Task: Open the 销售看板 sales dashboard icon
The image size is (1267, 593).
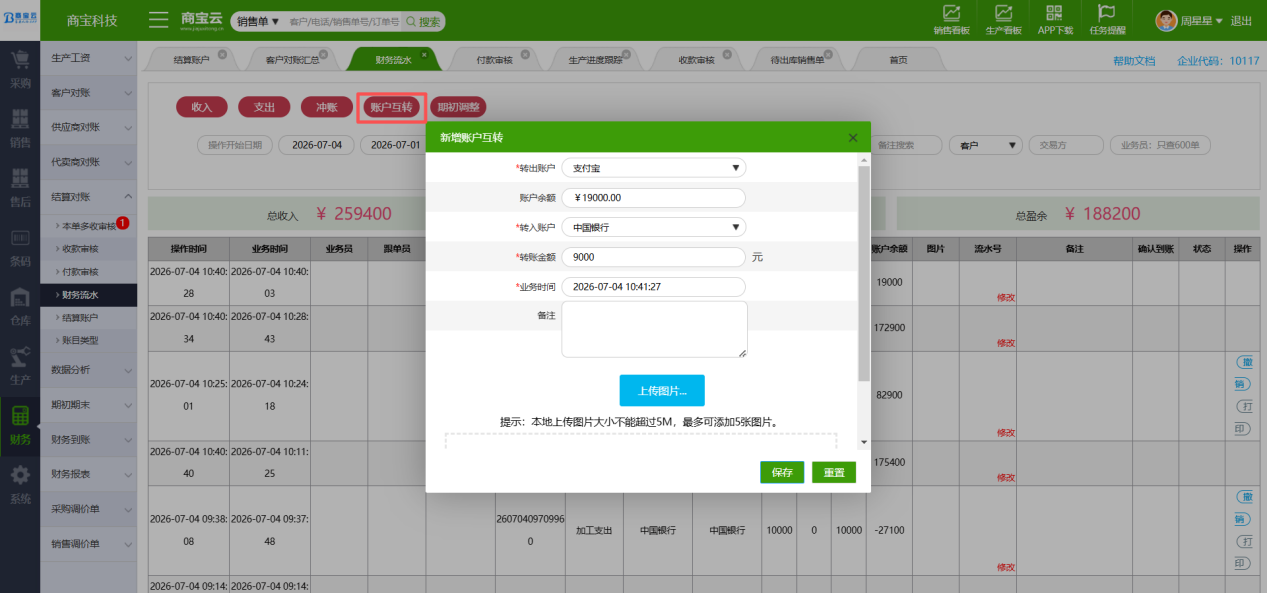Action: (951, 19)
